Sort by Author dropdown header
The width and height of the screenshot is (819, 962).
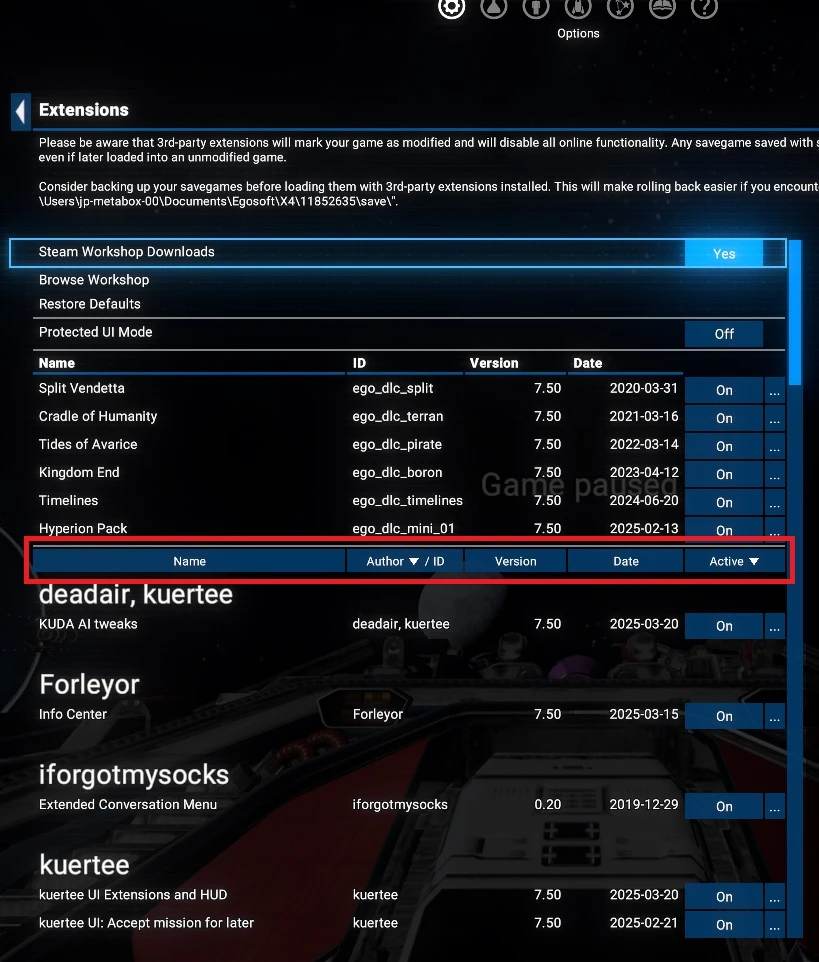pyautogui.click(x=405, y=561)
